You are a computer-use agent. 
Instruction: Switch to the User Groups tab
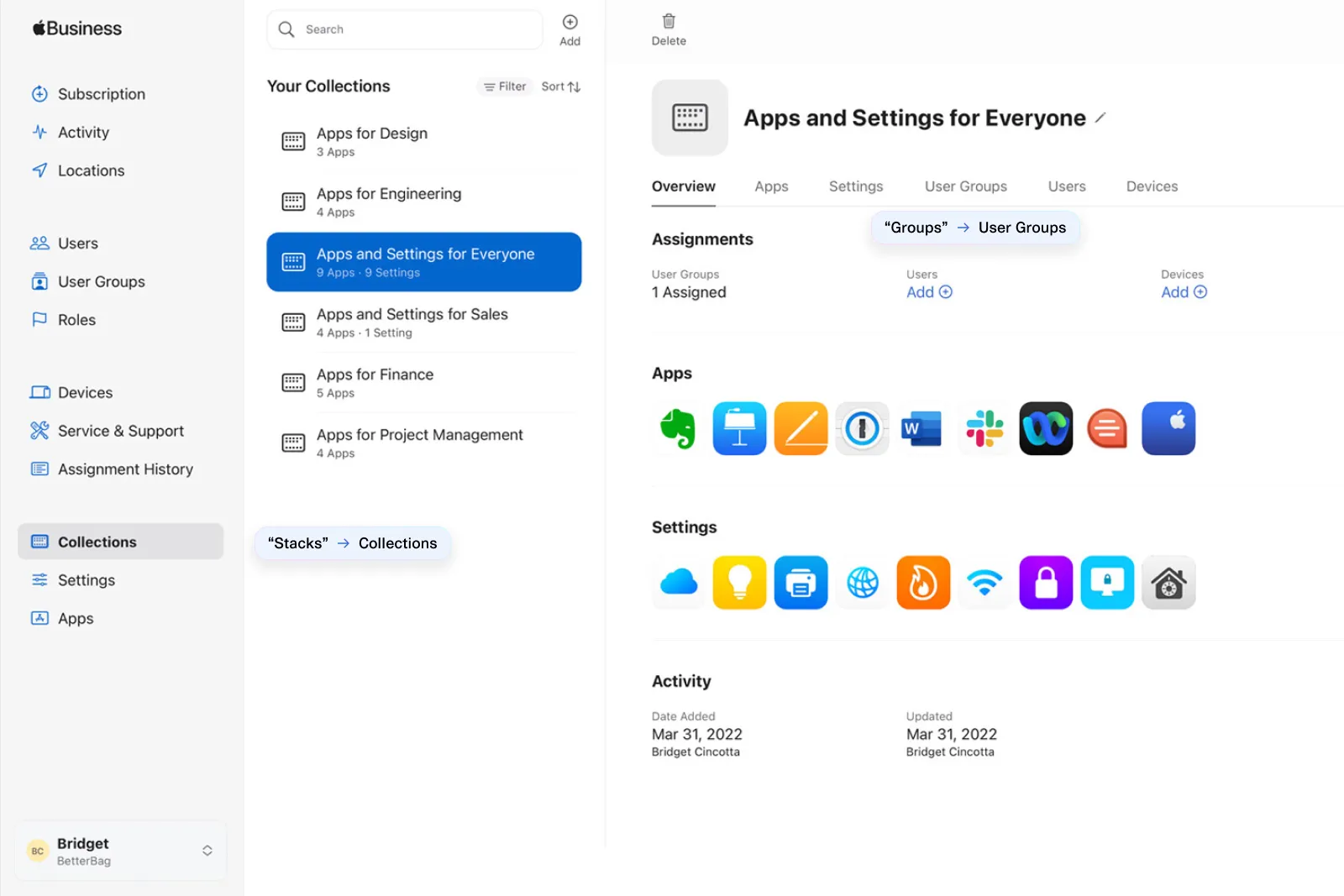966,186
